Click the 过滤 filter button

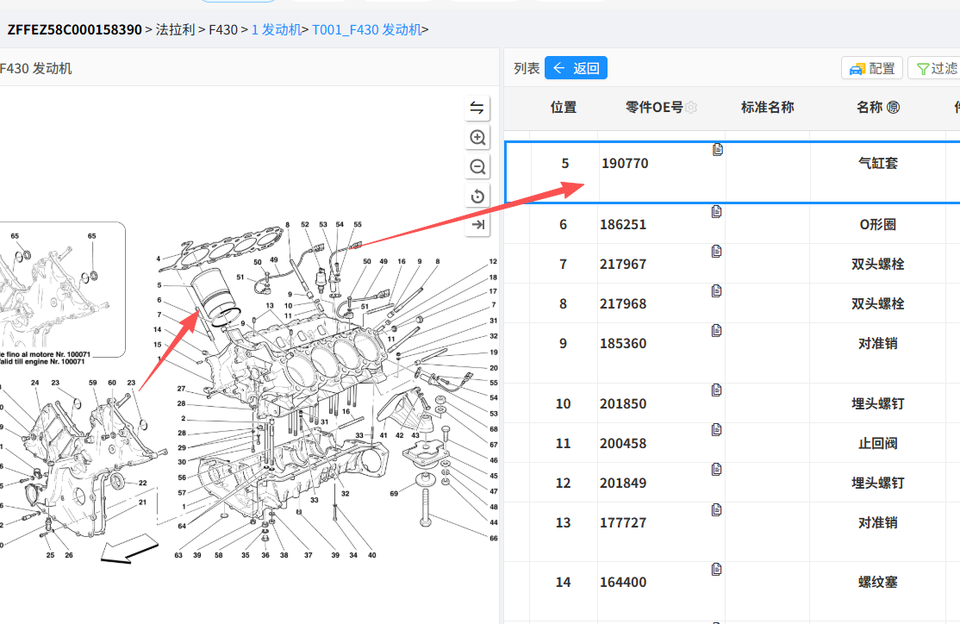(x=935, y=68)
